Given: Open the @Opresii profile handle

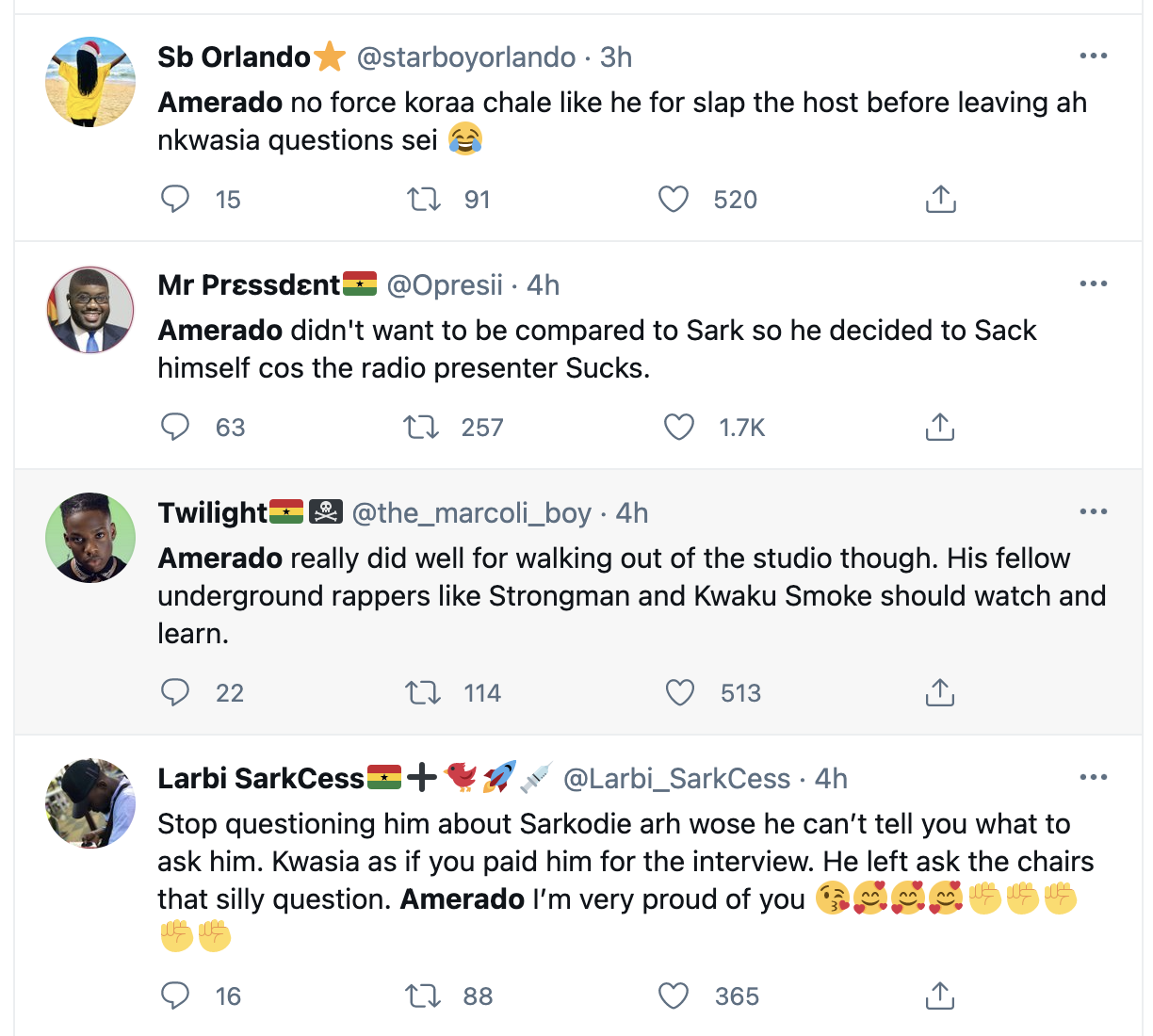Looking at the screenshot, I should point(445,285).
